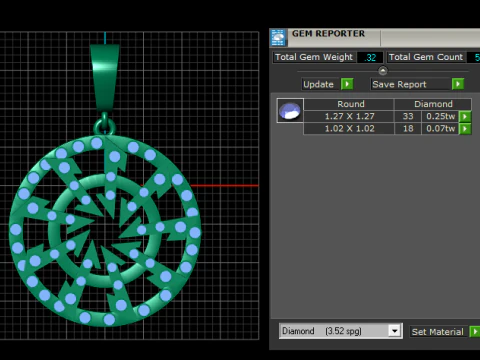Click the green arrow next to Update
Image resolution: width=480 pixels, height=360 pixels.
coord(347,84)
